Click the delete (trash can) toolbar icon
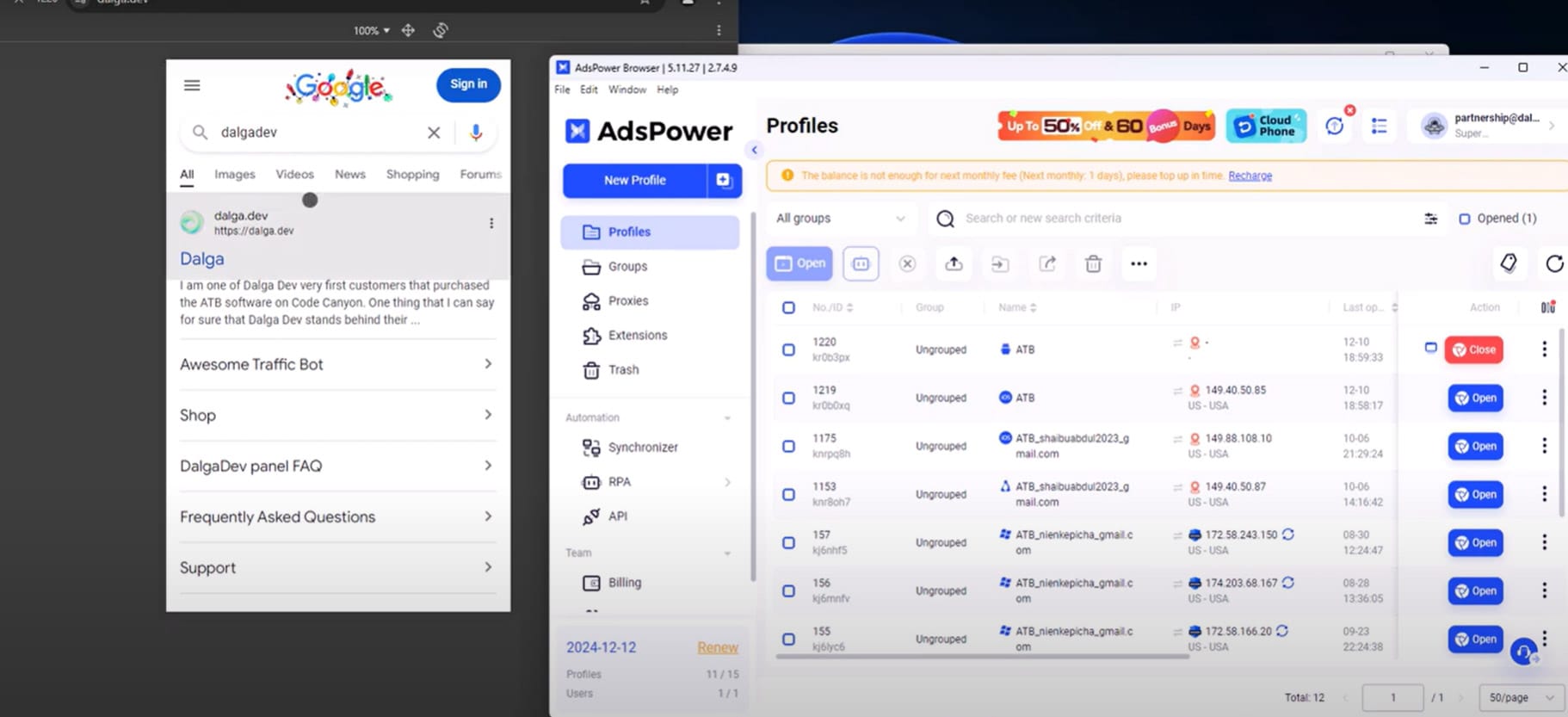The image size is (1568, 717). tap(1093, 263)
